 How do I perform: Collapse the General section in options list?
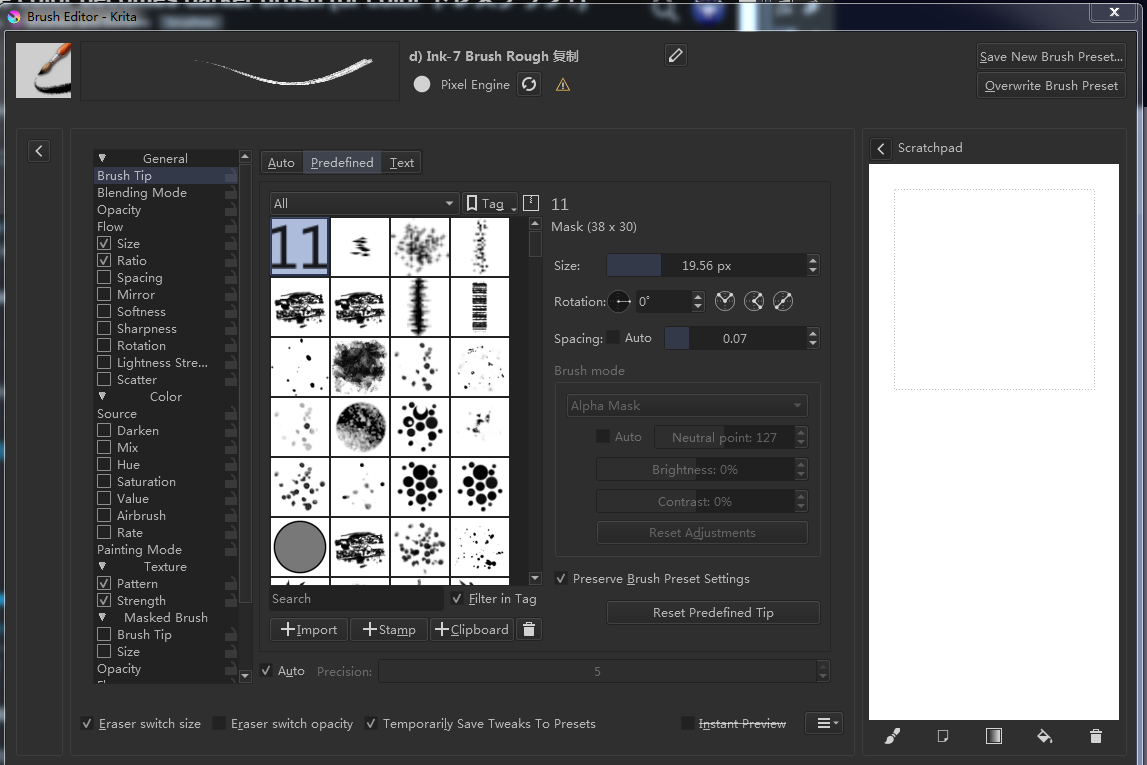point(102,158)
